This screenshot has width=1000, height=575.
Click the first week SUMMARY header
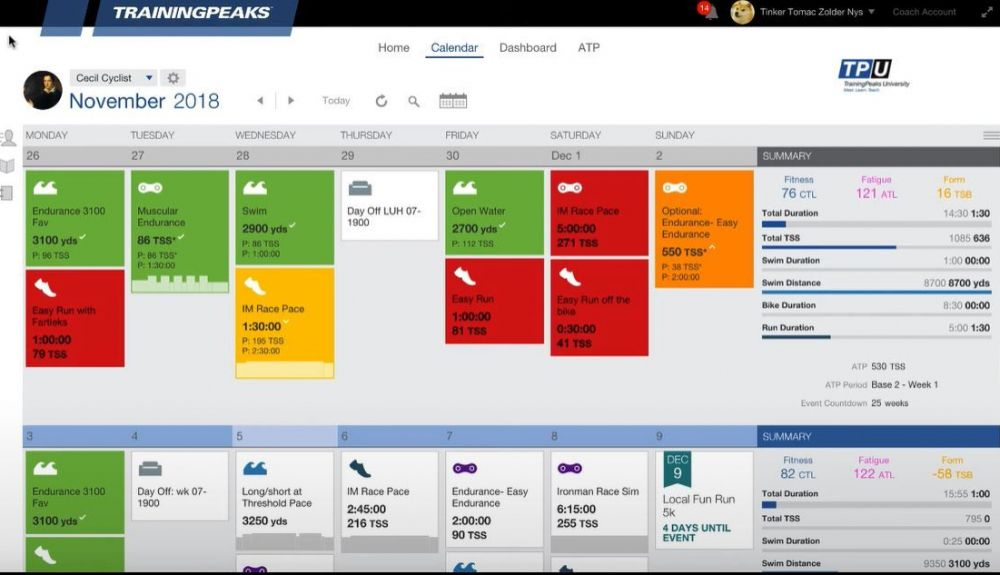[x=878, y=156]
